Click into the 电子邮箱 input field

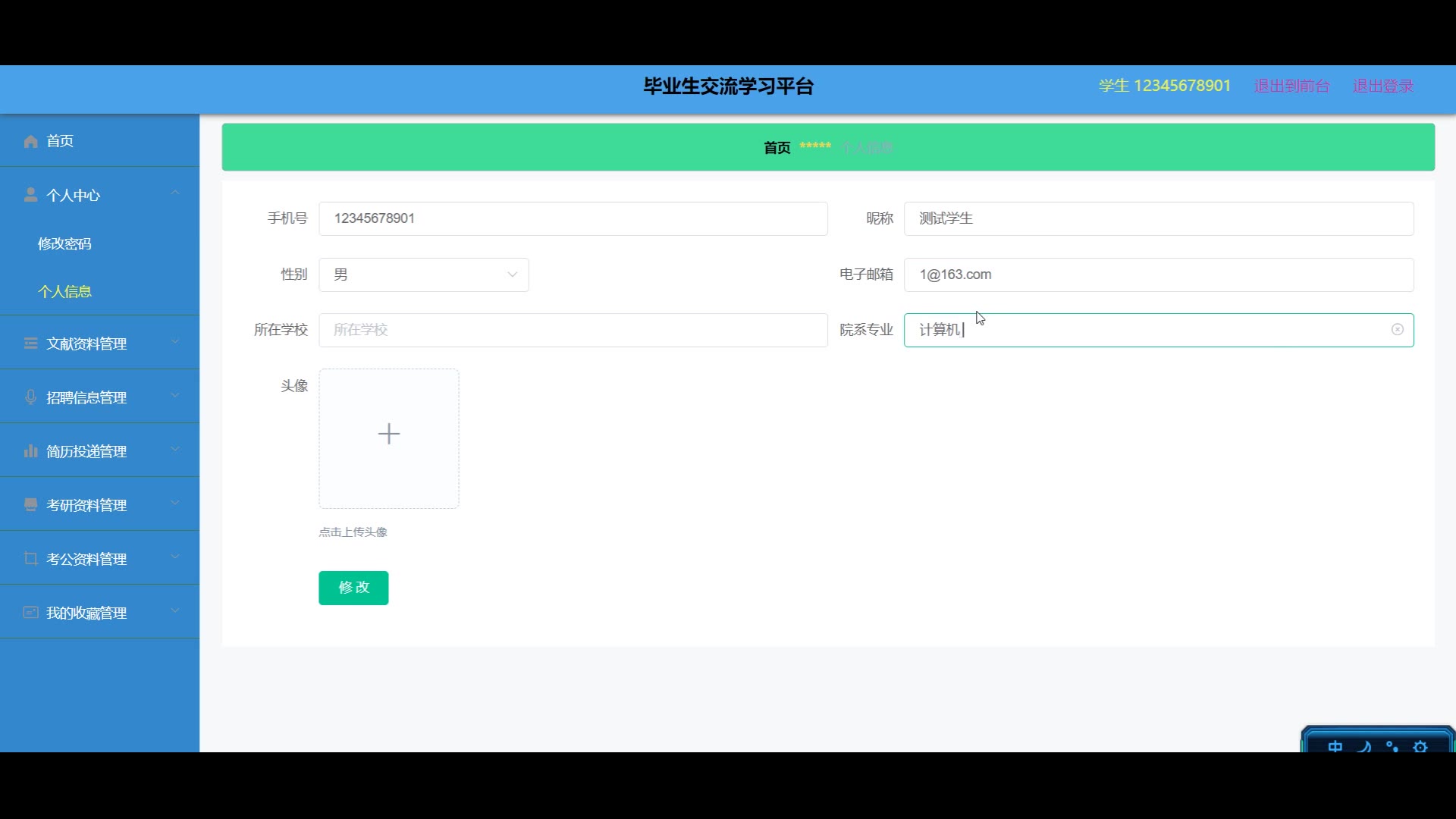point(1159,275)
